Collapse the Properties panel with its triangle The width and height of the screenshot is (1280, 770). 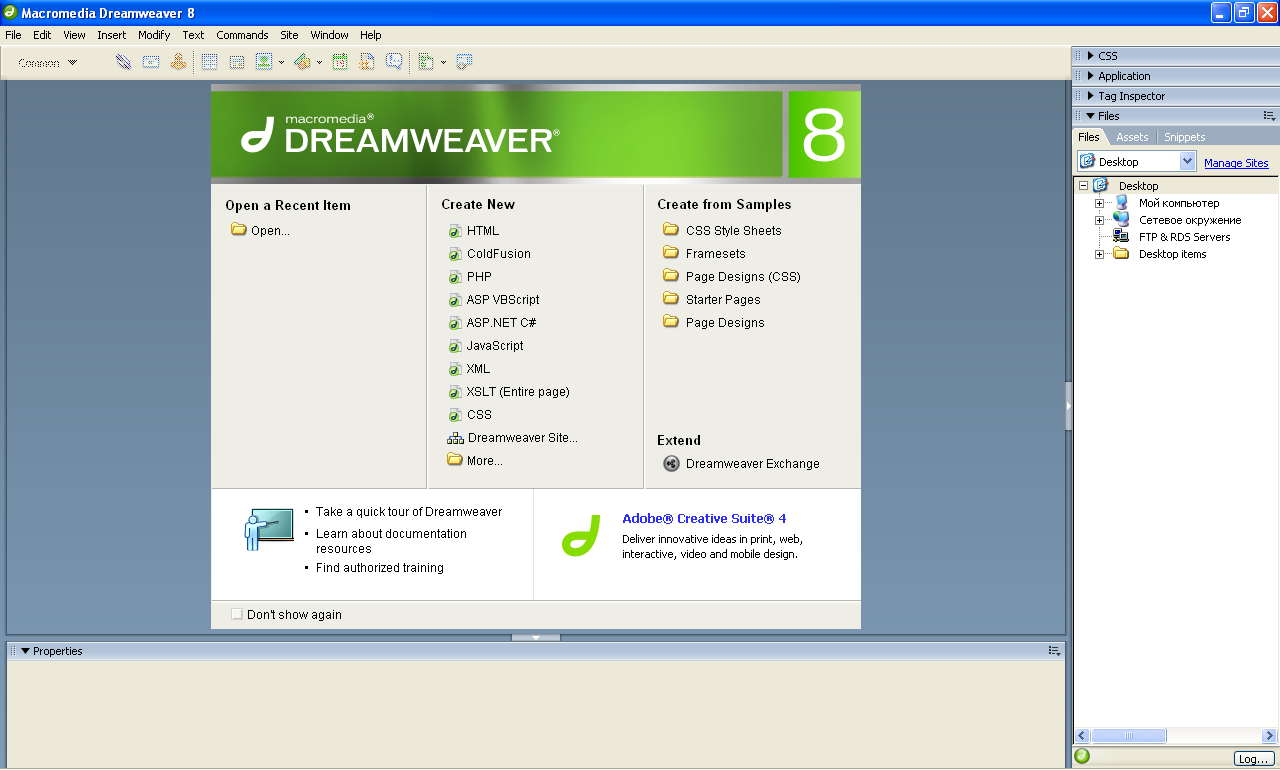pos(25,651)
